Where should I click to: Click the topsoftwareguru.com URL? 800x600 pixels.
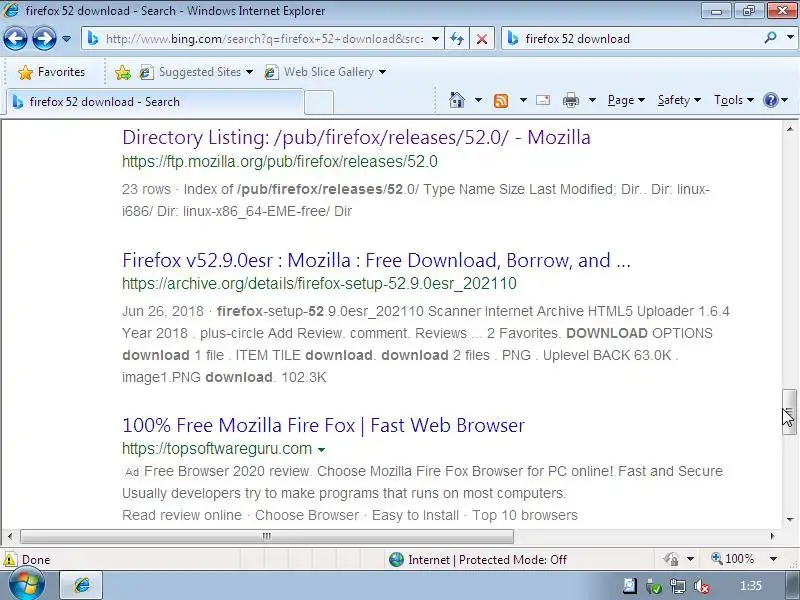[x=217, y=448]
